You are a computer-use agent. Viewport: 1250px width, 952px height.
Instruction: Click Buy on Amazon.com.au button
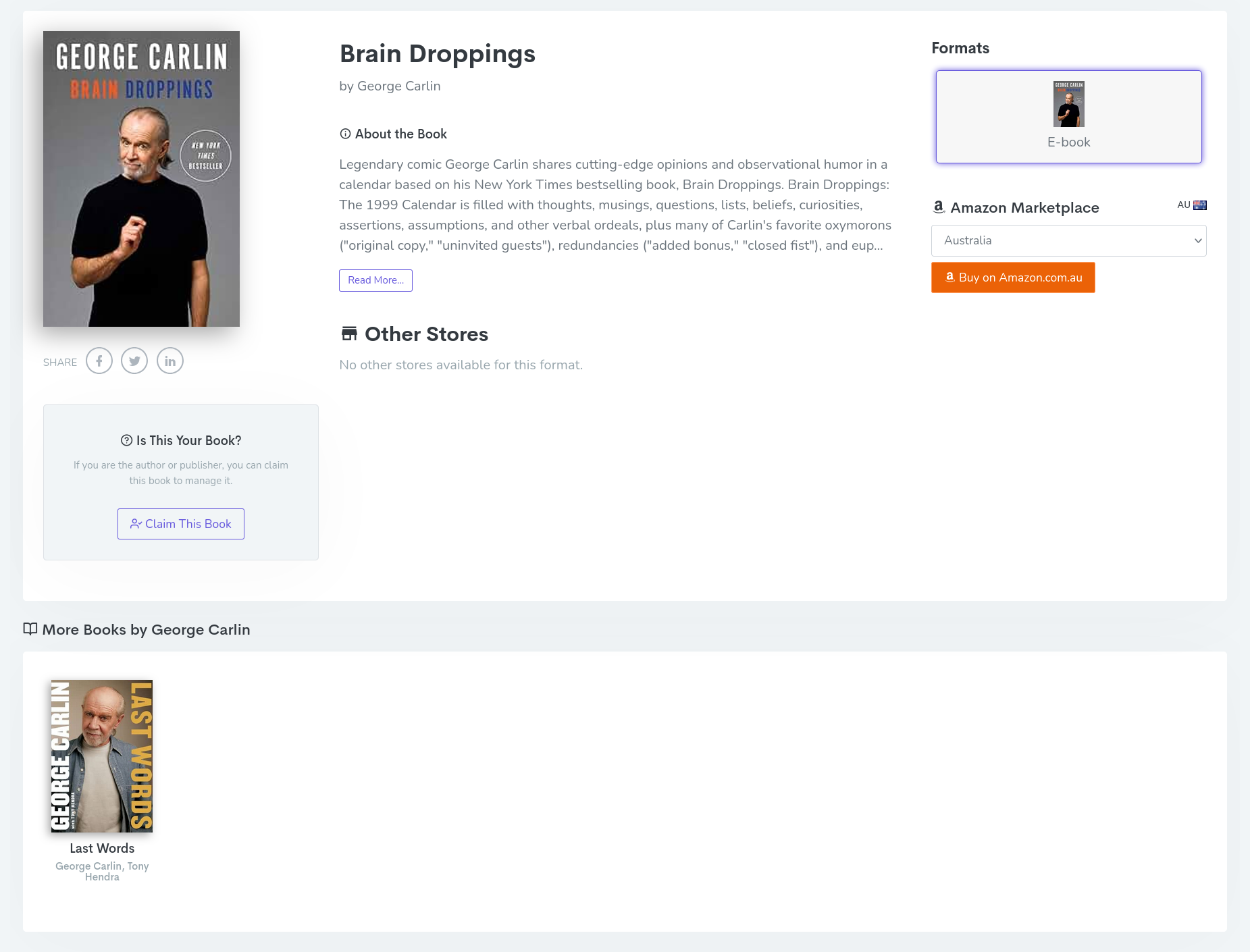(x=1013, y=277)
